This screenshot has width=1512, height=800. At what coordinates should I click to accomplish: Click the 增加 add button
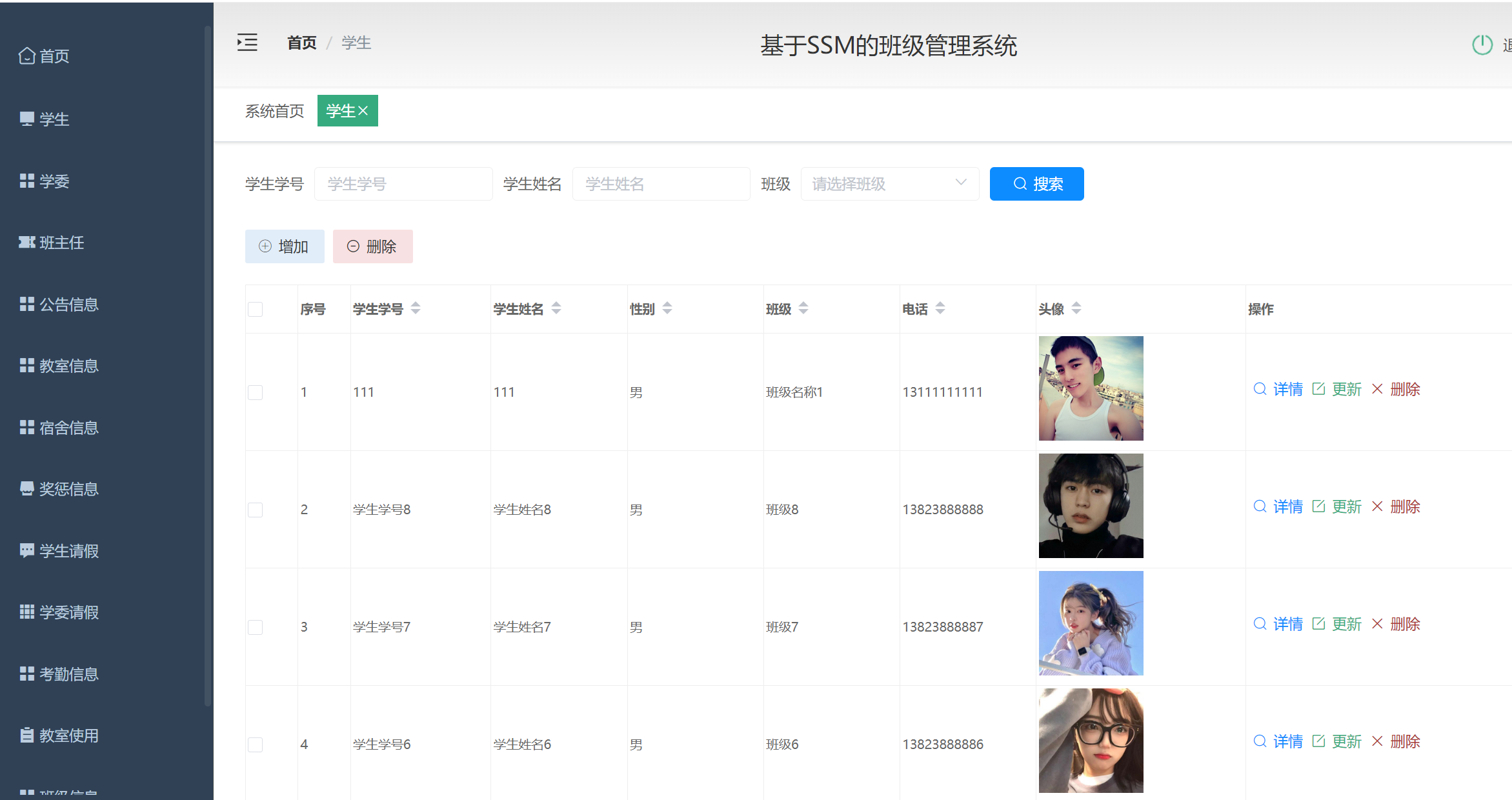coord(285,246)
